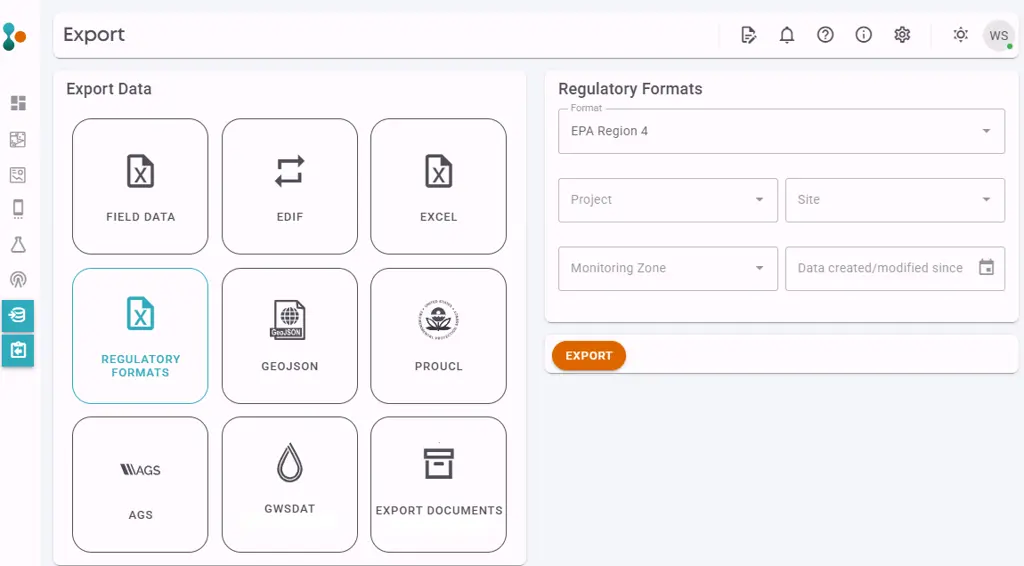This screenshot has width=1024, height=566.
Task: Open the Project dropdown
Action: (x=667, y=200)
